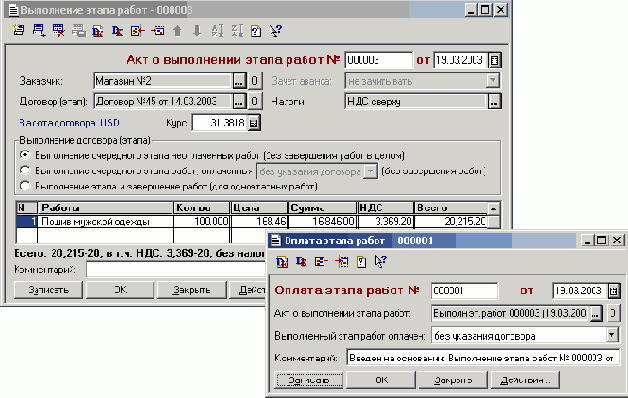Click the act date field 19.03.2003

[461, 60]
